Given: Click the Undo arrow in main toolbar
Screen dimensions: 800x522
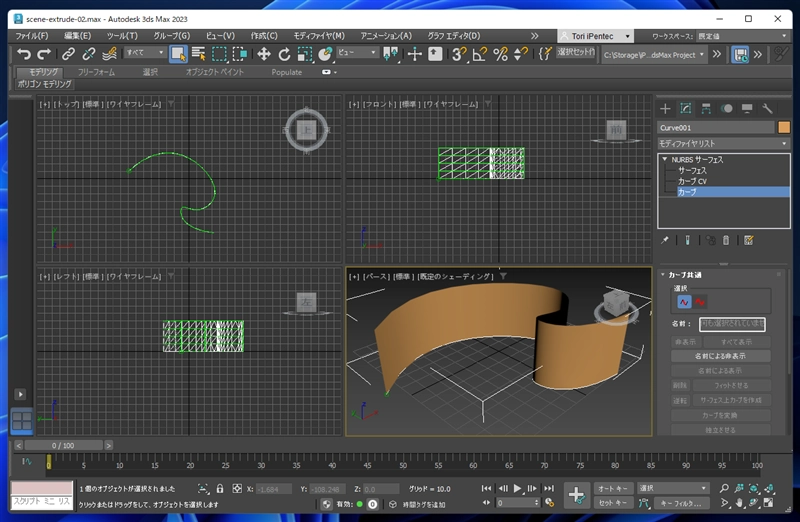Looking at the screenshot, I should 23,54.
